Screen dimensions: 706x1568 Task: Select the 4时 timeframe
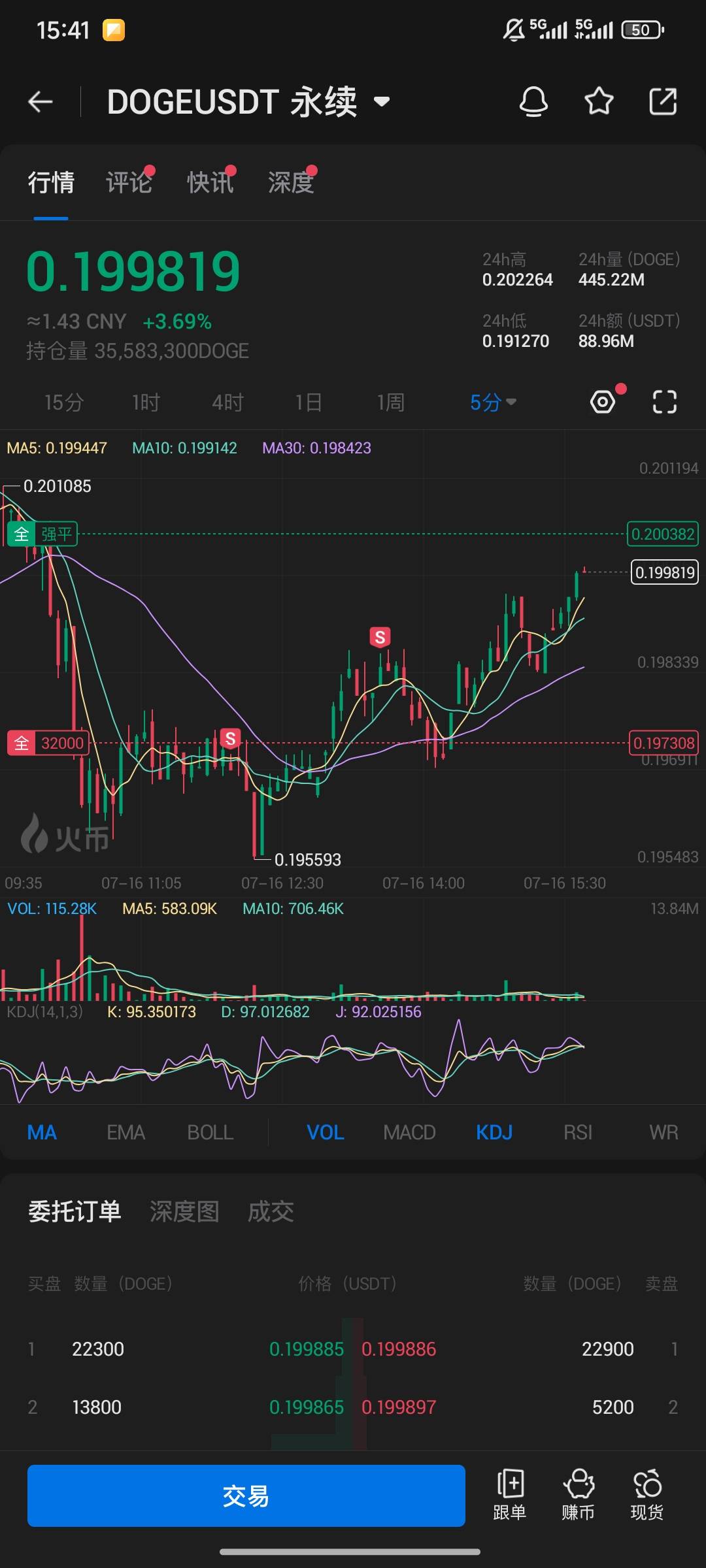point(227,402)
